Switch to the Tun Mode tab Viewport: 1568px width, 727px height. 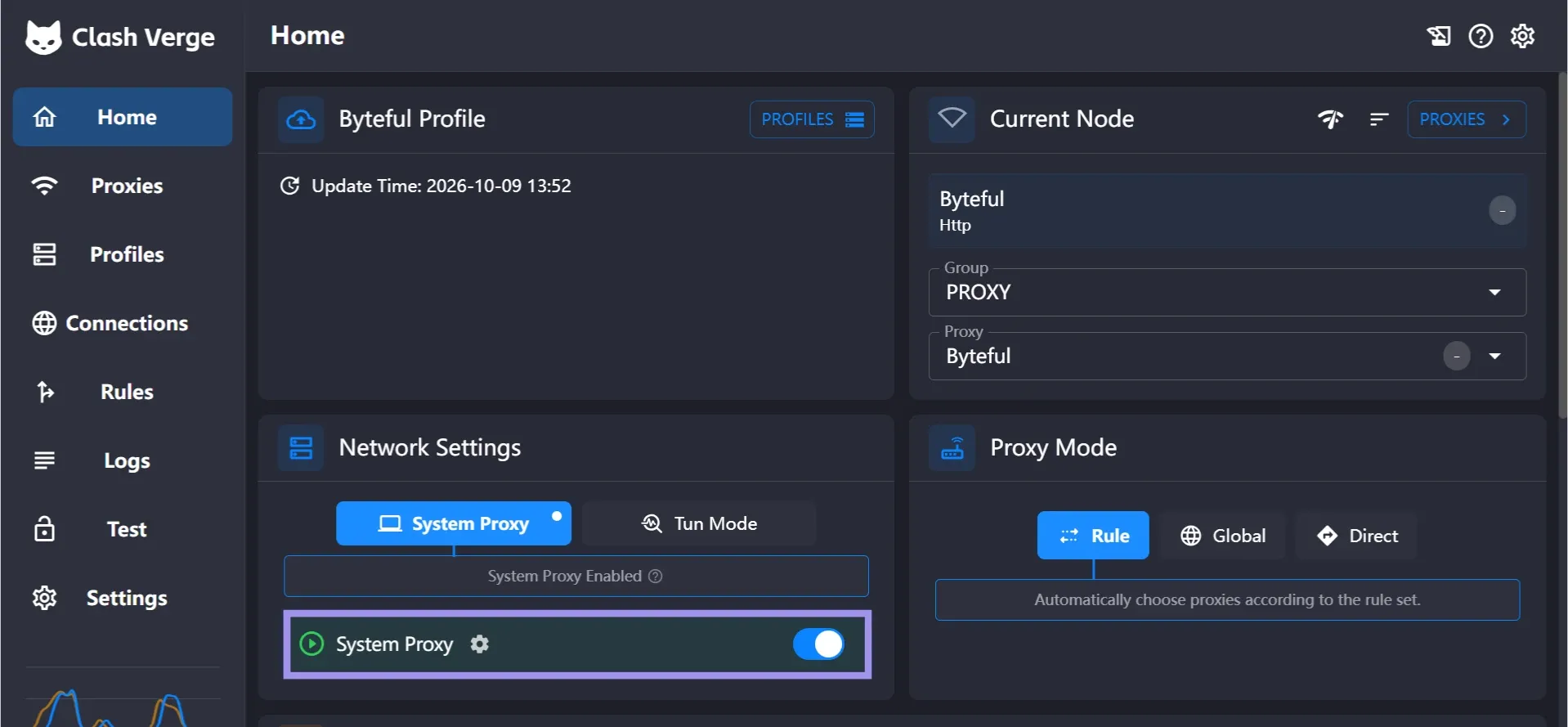tap(699, 523)
